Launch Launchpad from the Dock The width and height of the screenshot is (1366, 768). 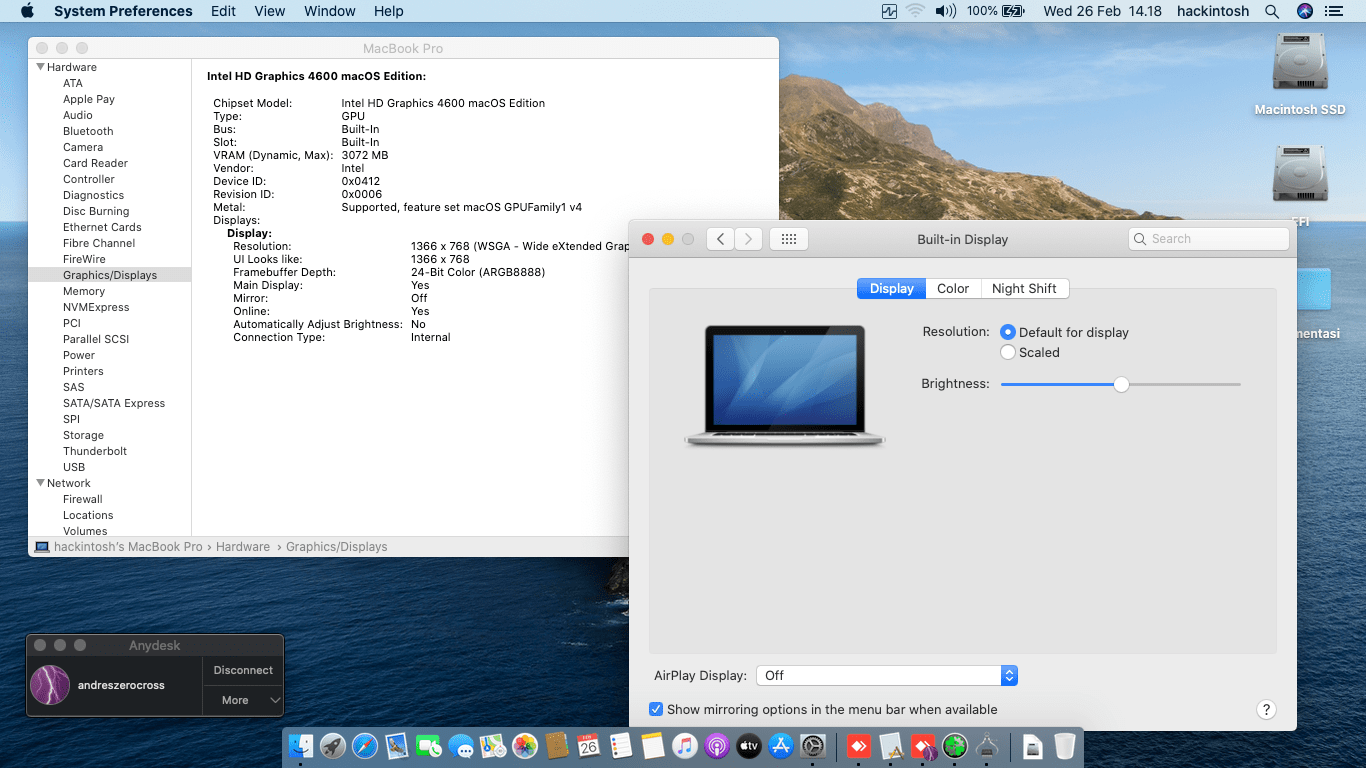point(333,746)
